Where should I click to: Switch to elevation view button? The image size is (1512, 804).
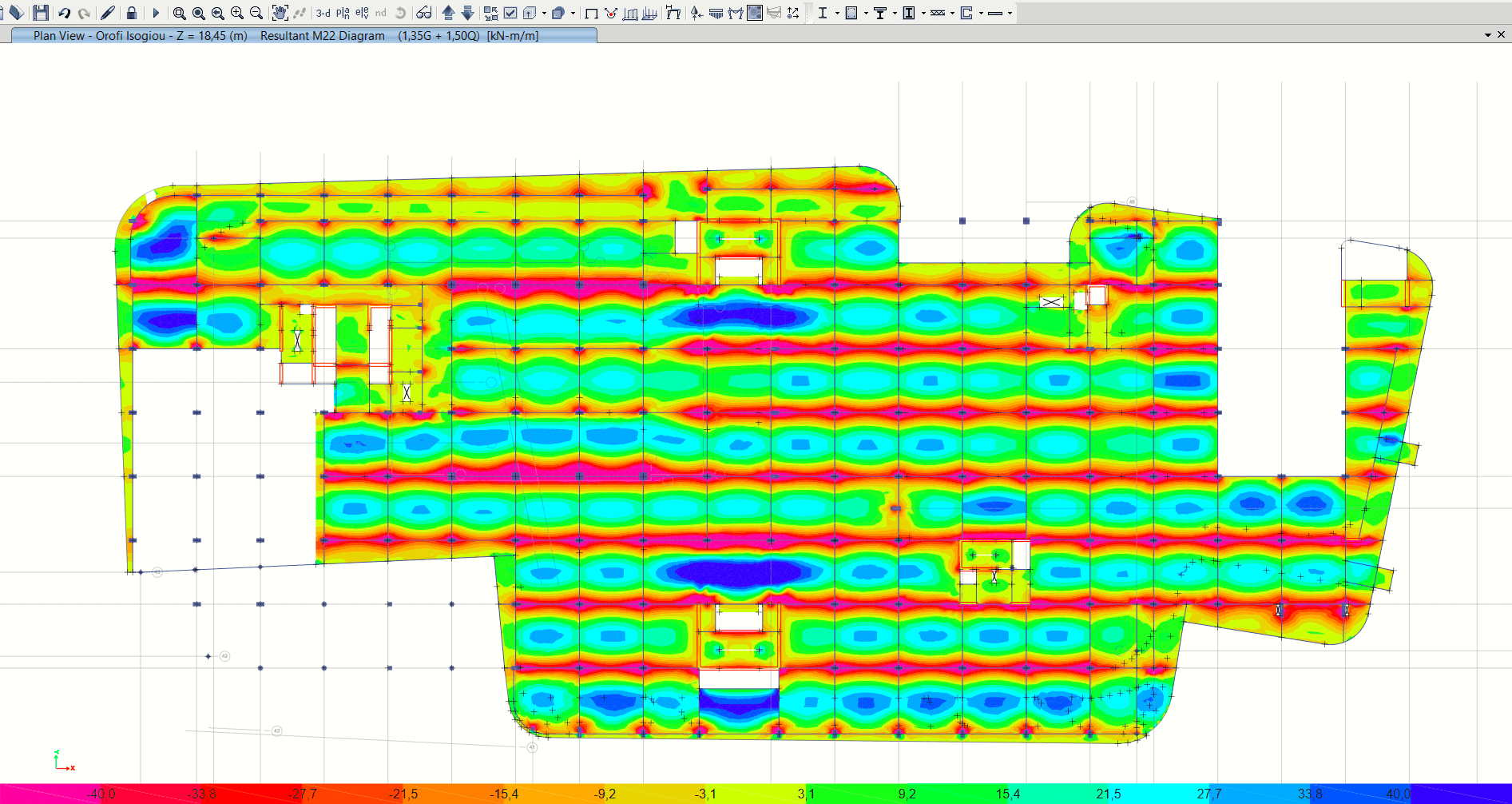(x=362, y=13)
